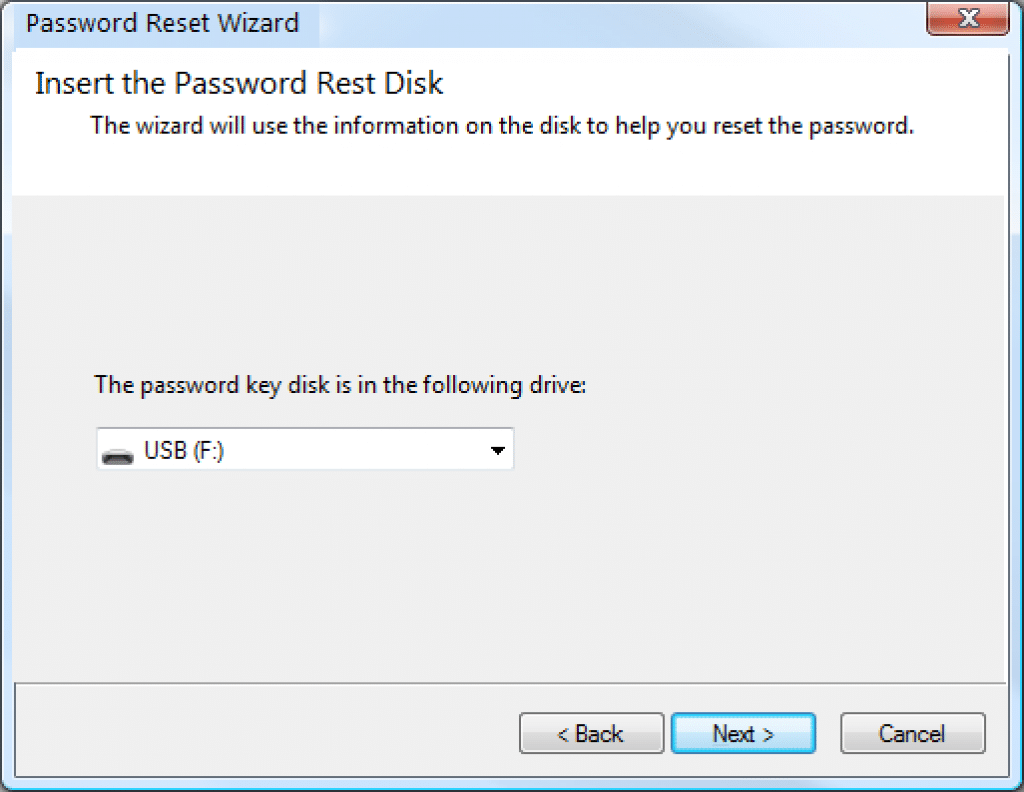Click the USB drive icon in the combo box

(x=119, y=453)
